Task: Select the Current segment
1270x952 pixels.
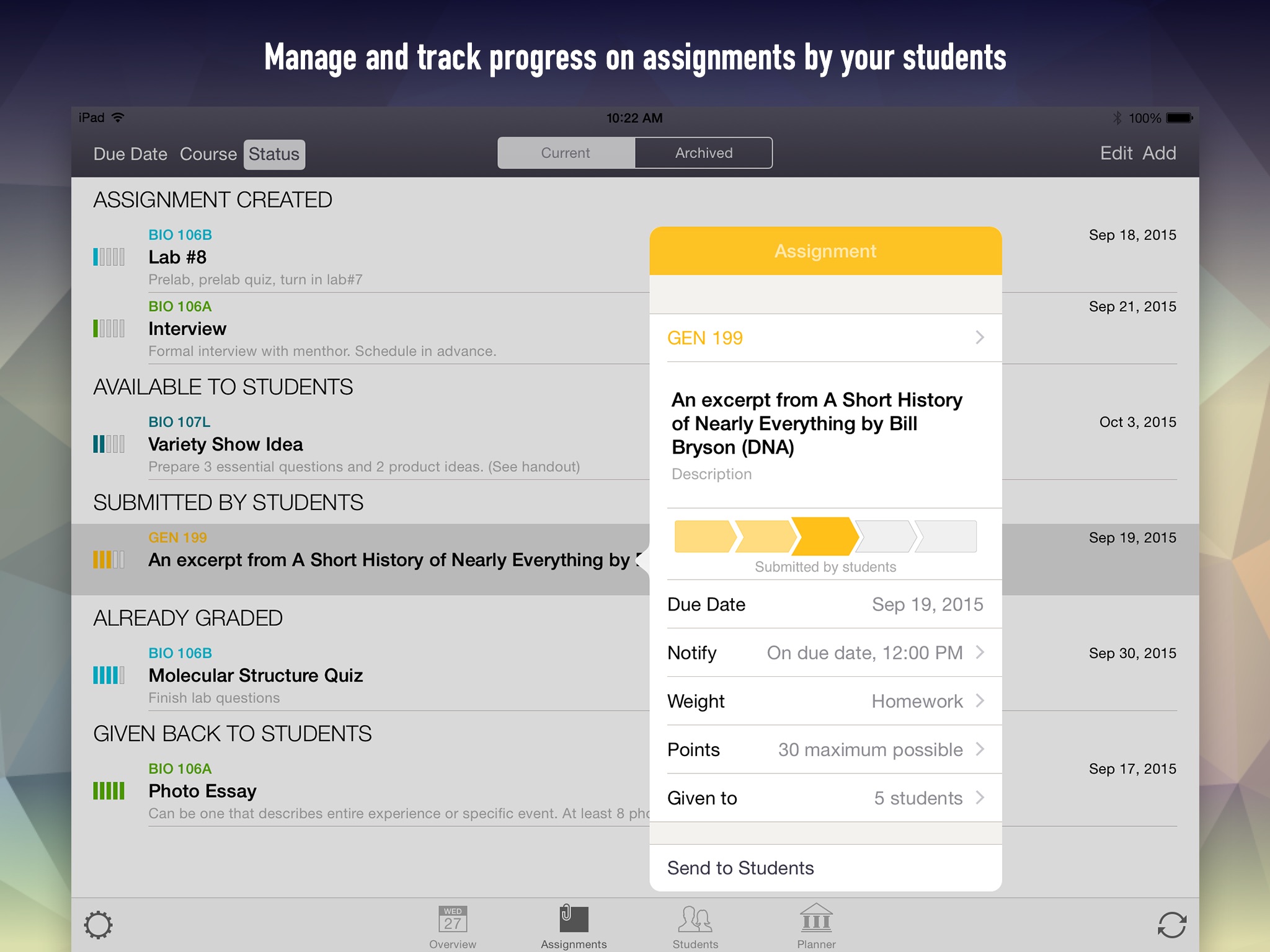Action: tap(566, 153)
